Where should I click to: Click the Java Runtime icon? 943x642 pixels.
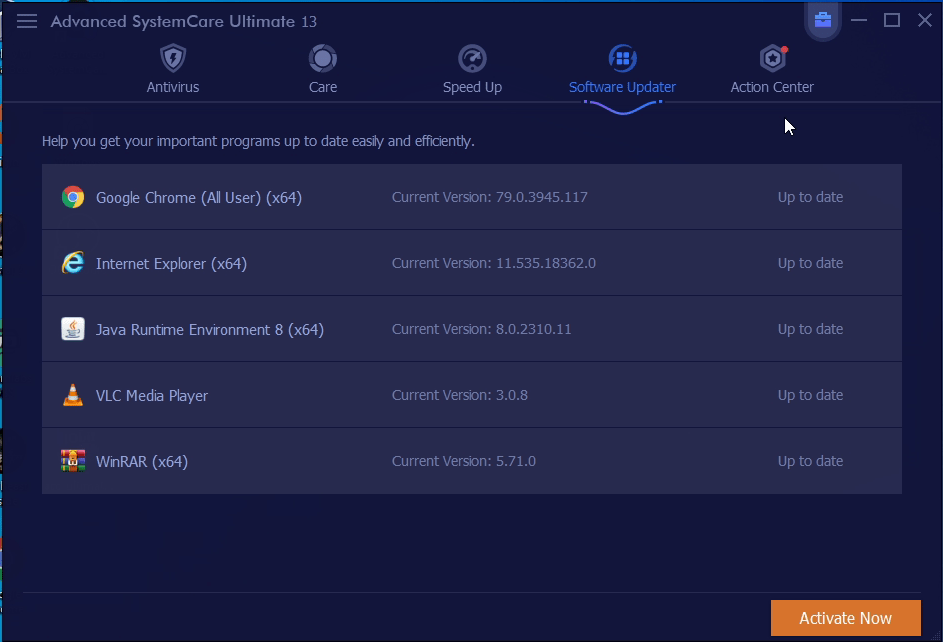tap(73, 329)
